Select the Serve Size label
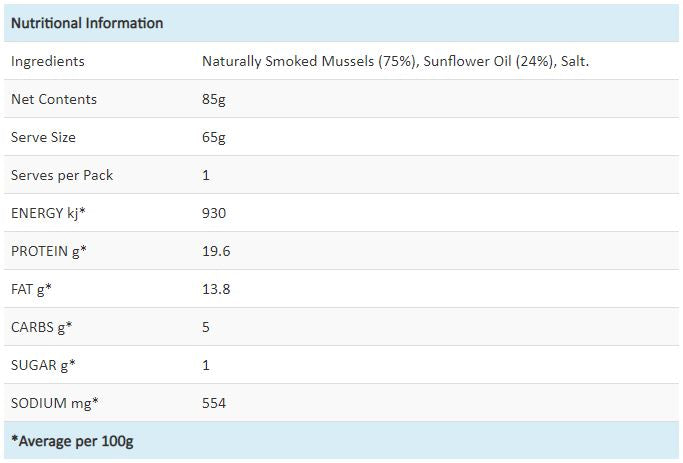The image size is (683, 463). pos(43,137)
